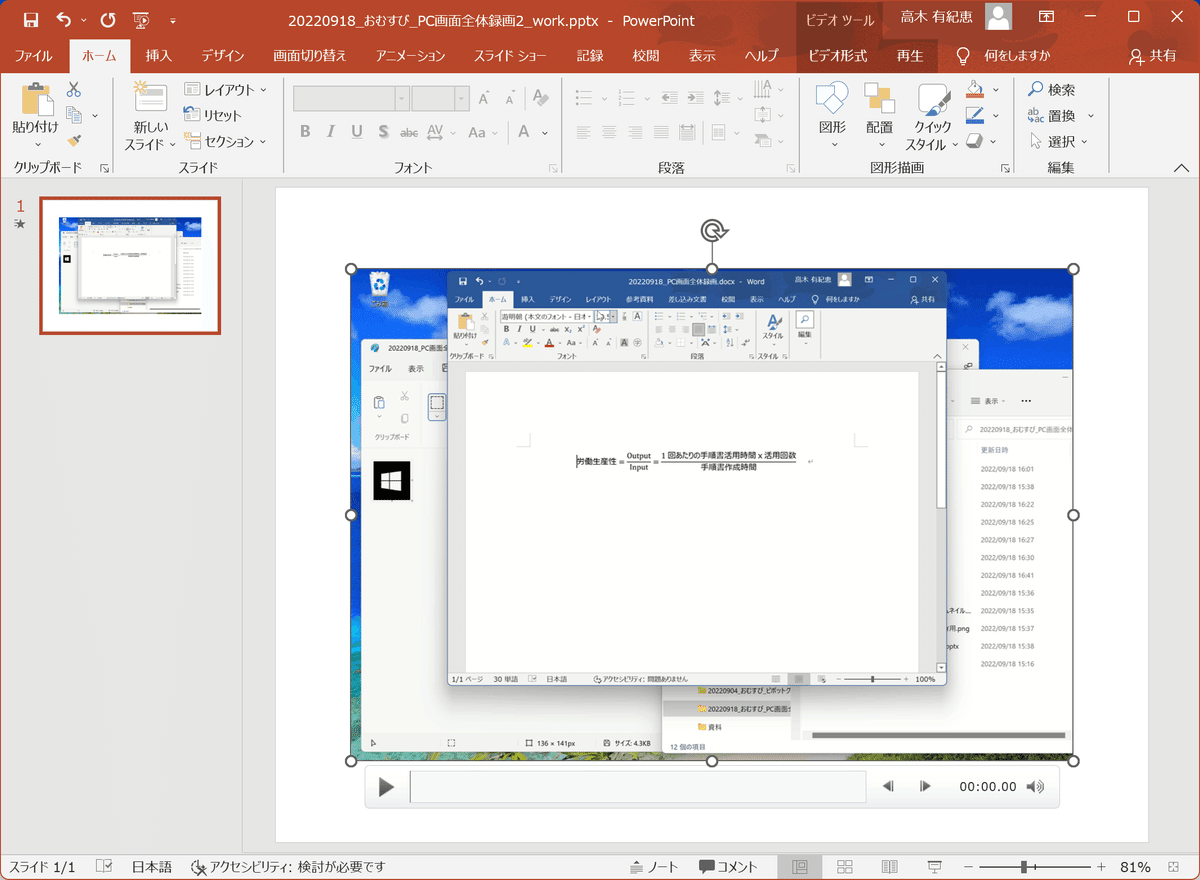
Task: Open the font name combo box
Action: click(351, 98)
